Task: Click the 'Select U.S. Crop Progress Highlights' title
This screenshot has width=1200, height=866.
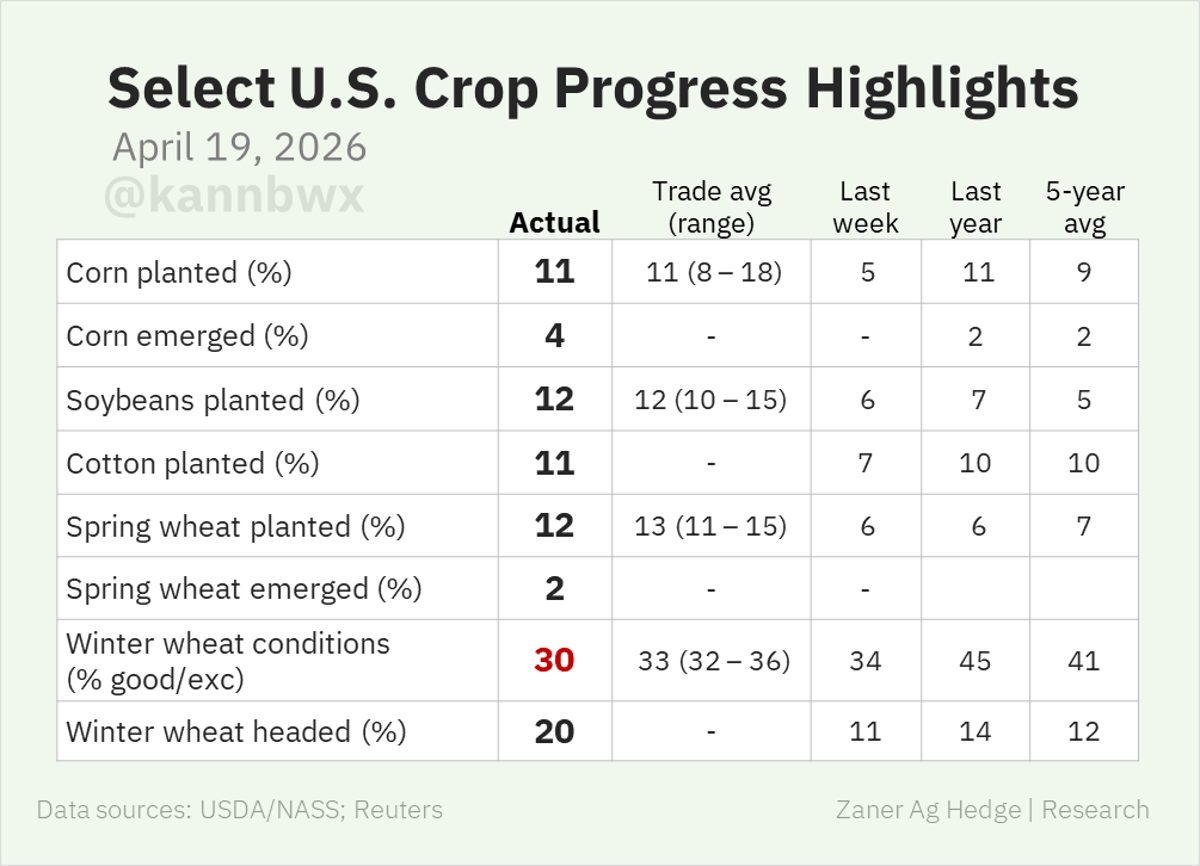Action: click(x=592, y=88)
